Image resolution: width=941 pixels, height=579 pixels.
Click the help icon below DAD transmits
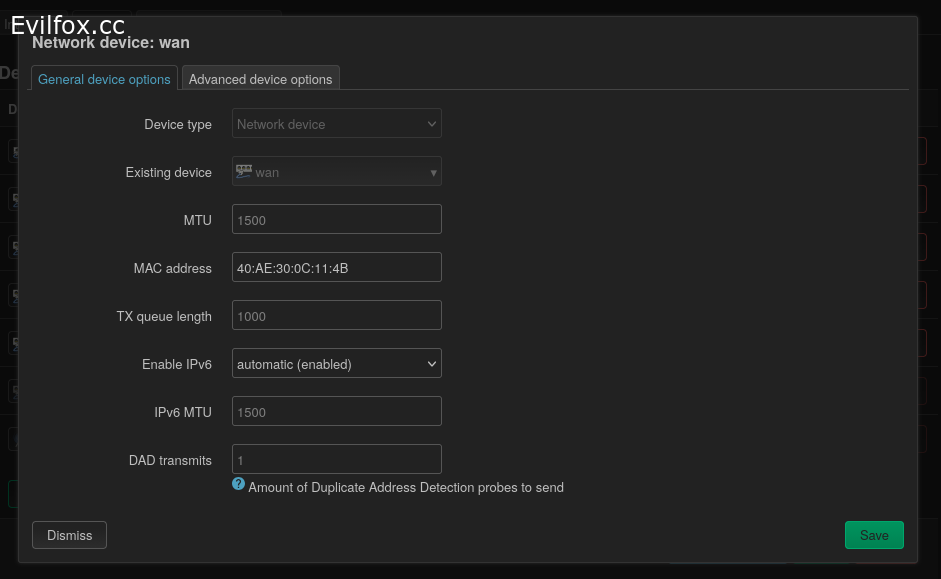[x=239, y=484]
